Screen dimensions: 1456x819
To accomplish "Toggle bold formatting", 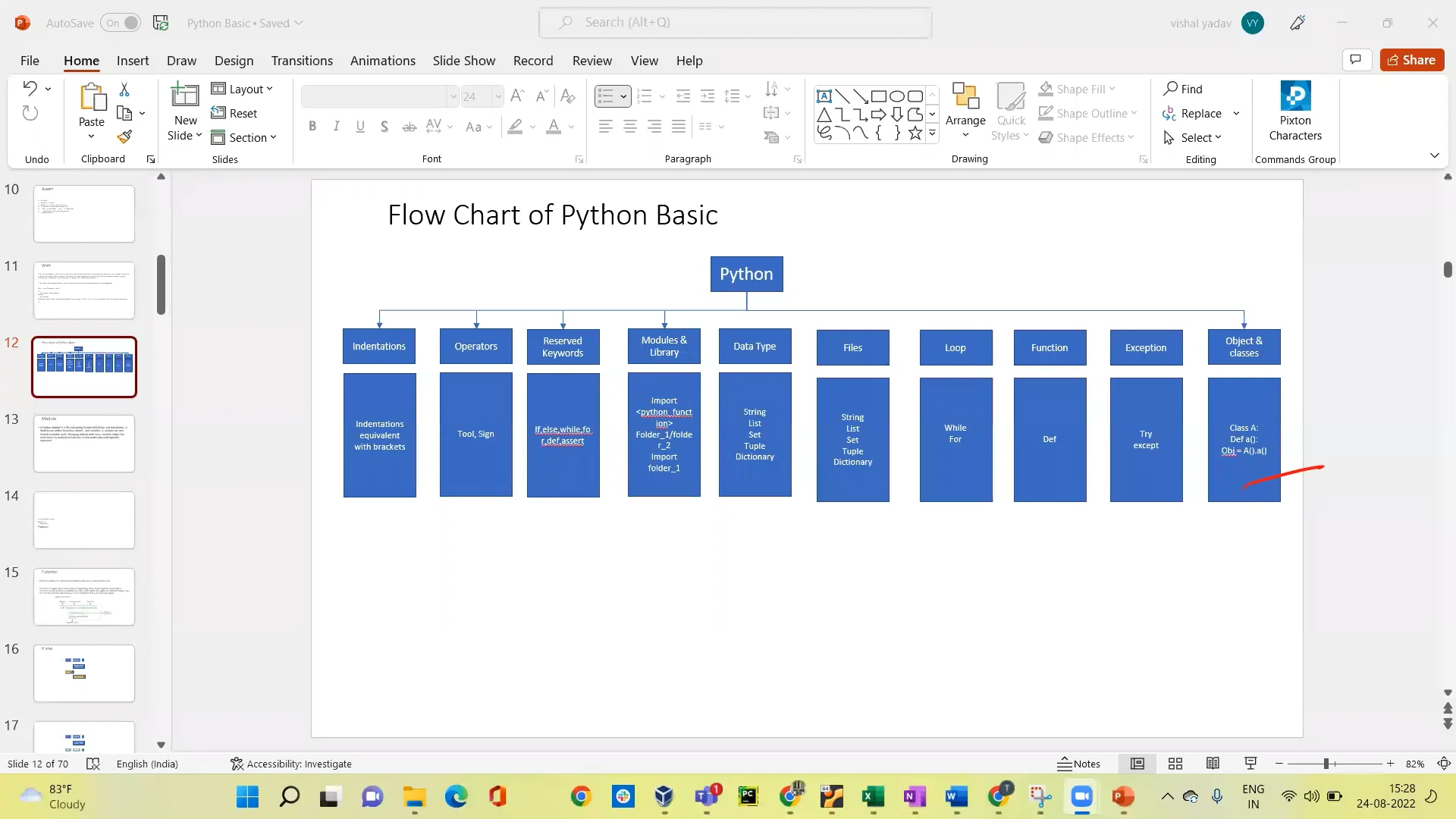I will click(x=312, y=126).
